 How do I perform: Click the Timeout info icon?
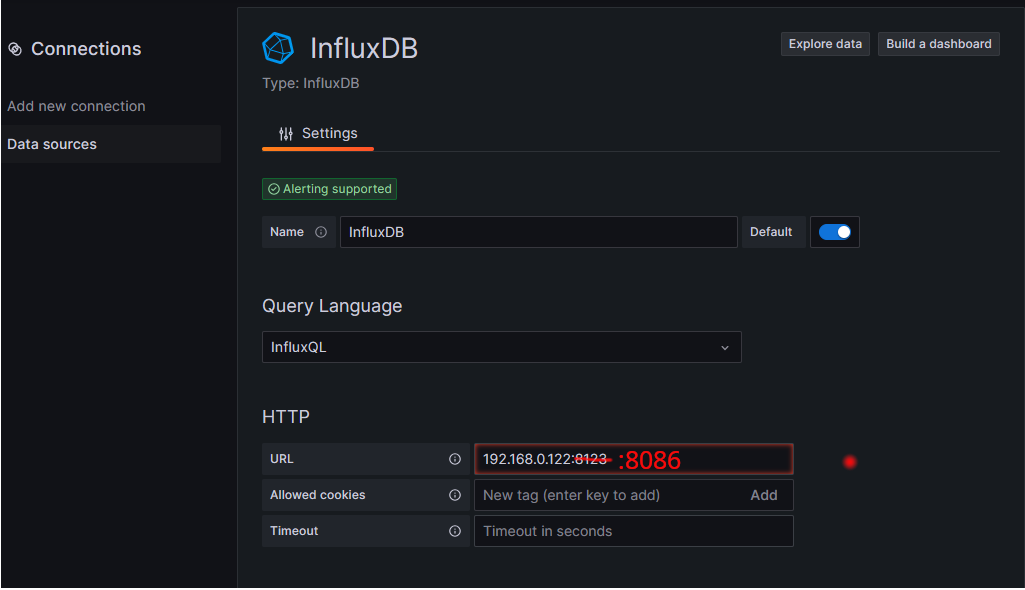[455, 531]
